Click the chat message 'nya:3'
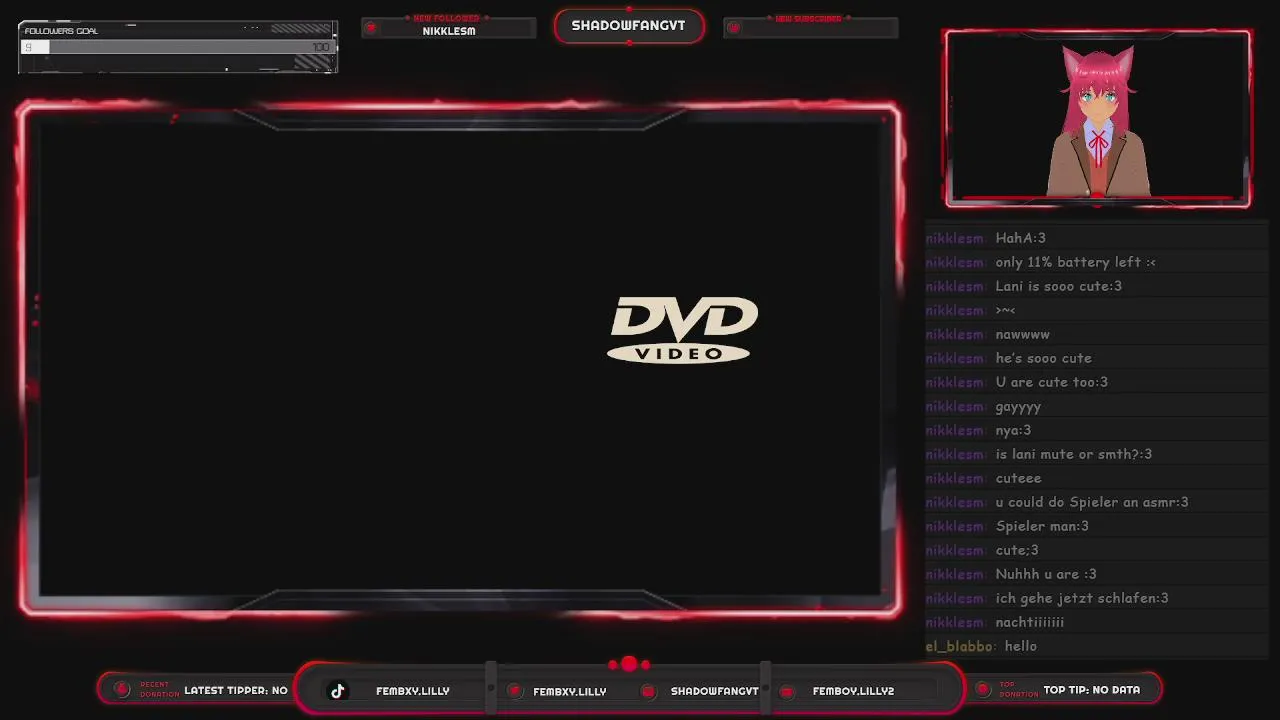 coord(1013,430)
